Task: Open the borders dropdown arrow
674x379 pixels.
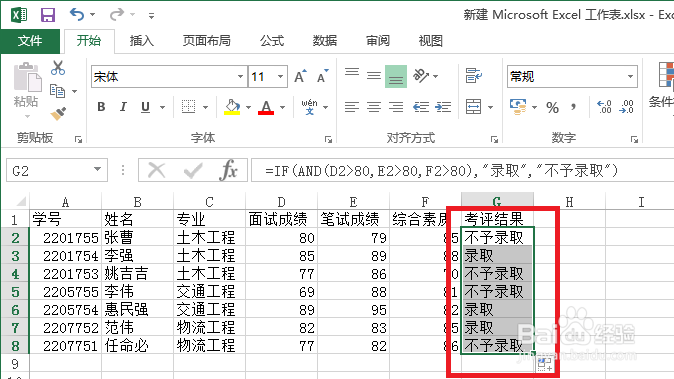Action: coord(205,107)
